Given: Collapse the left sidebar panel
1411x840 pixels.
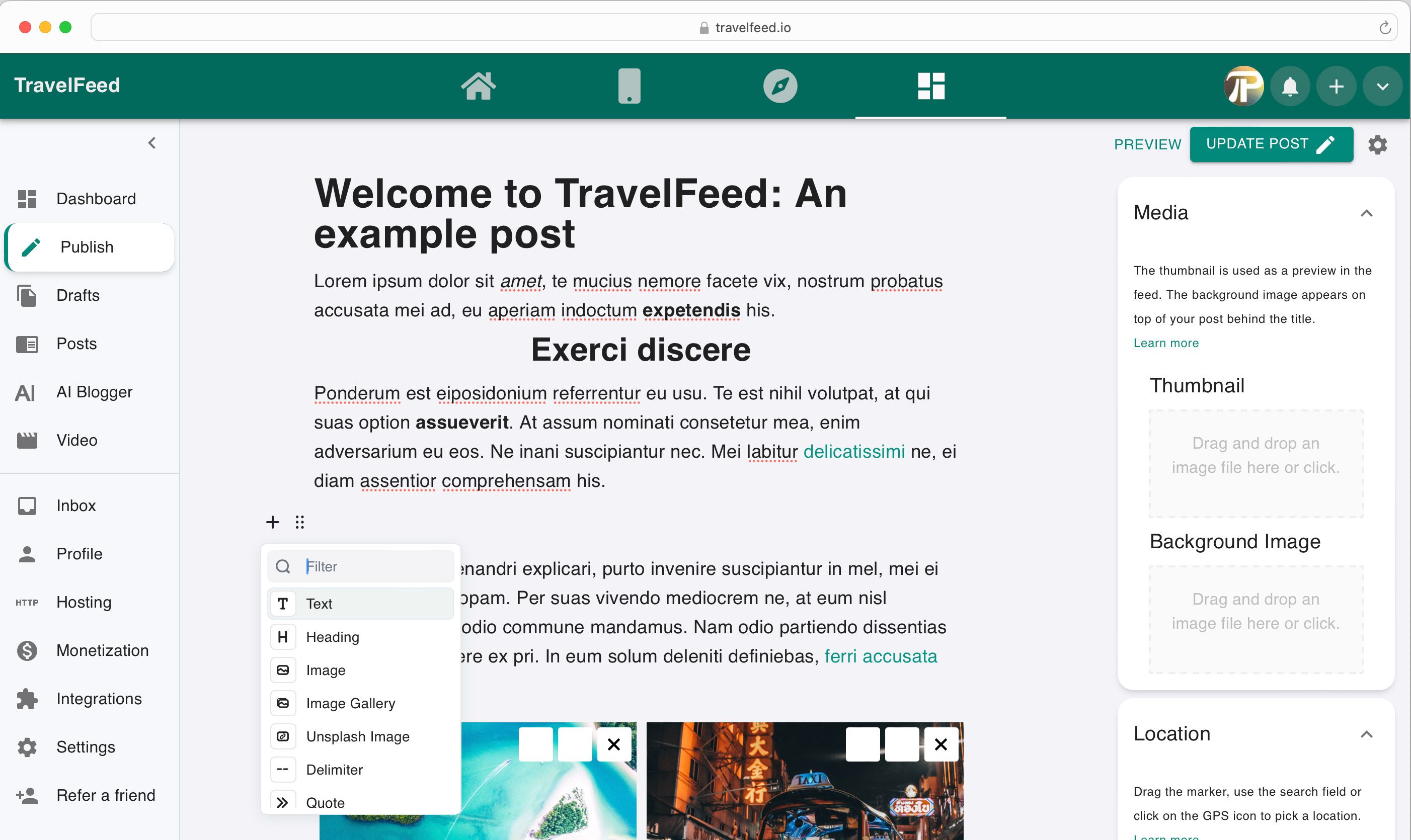Looking at the screenshot, I should (152, 143).
